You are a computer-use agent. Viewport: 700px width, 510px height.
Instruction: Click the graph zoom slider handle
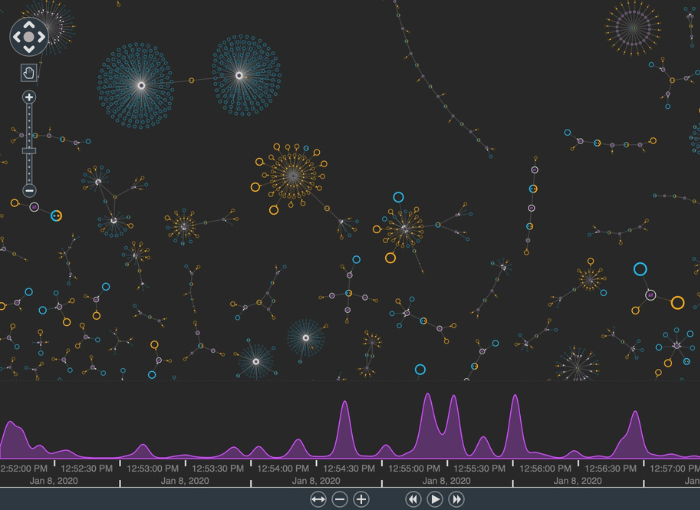tap(29, 150)
